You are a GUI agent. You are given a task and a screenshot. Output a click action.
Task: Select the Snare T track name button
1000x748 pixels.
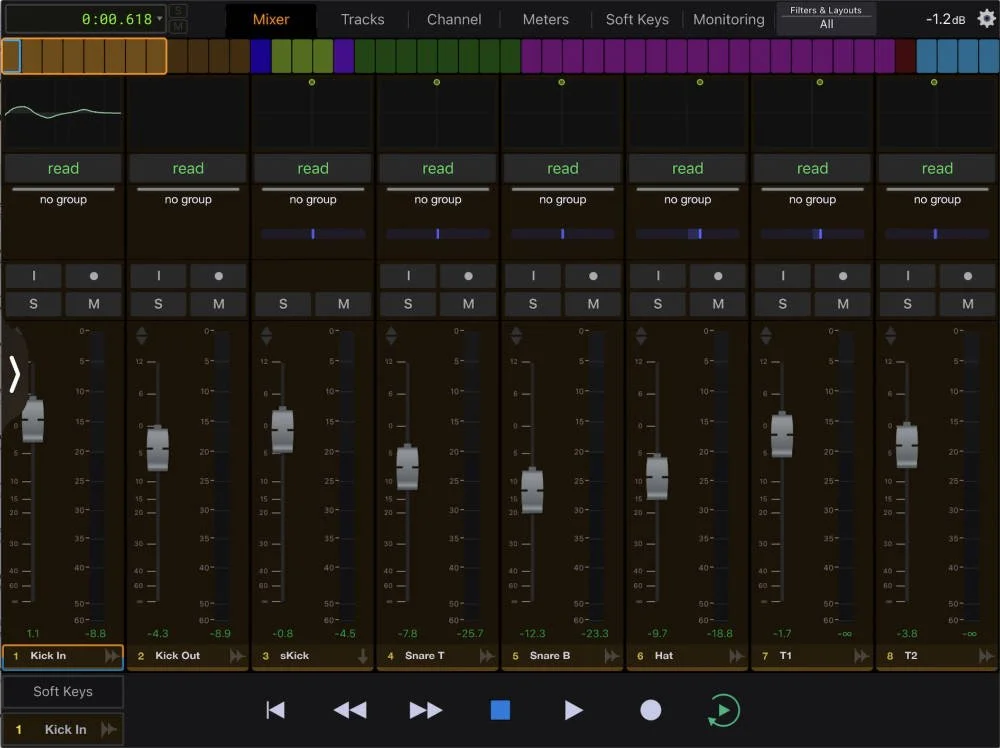438,656
